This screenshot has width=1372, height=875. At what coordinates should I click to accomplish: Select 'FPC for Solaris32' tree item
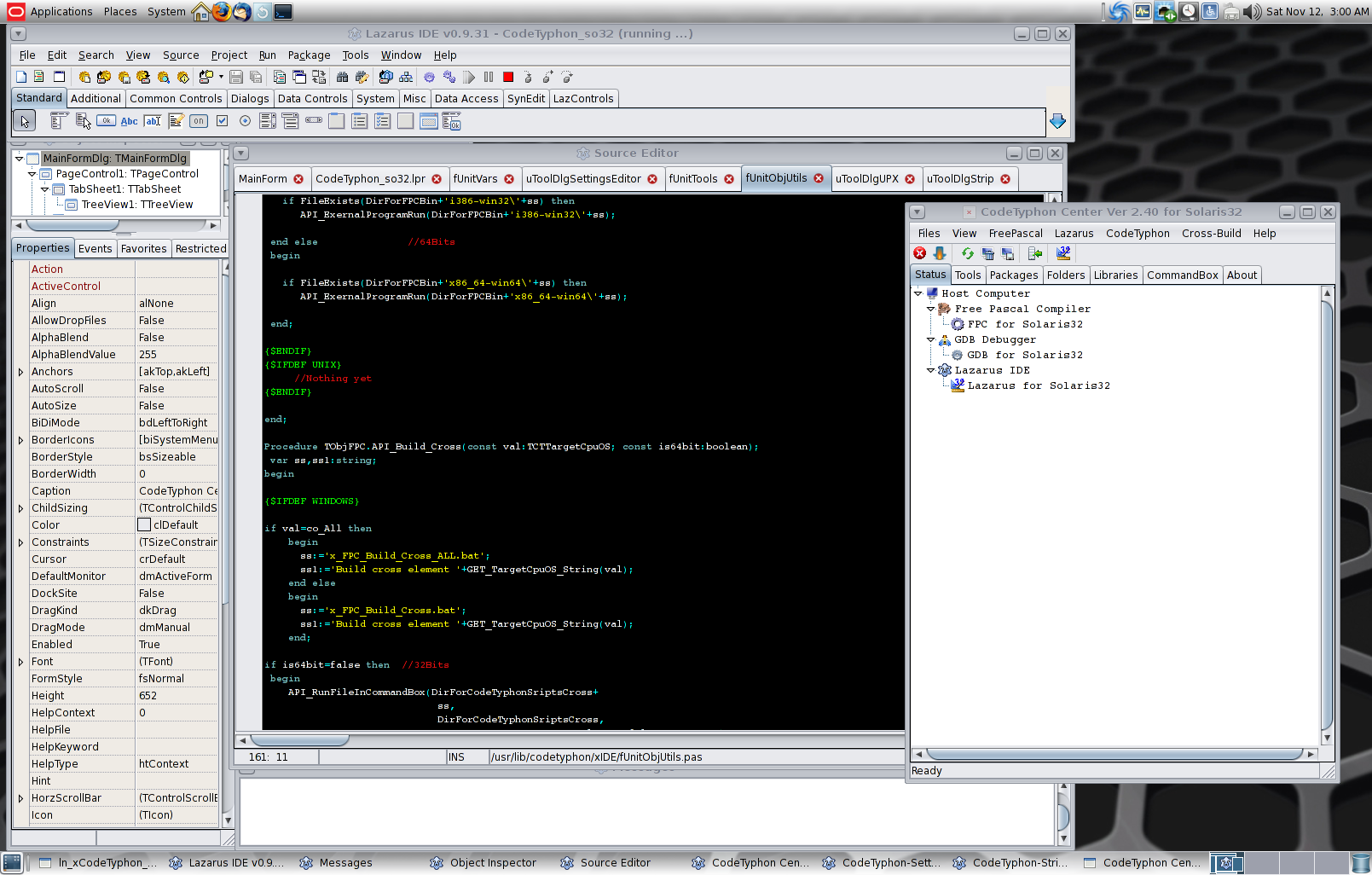pyautogui.click(x=1025, y=324)
